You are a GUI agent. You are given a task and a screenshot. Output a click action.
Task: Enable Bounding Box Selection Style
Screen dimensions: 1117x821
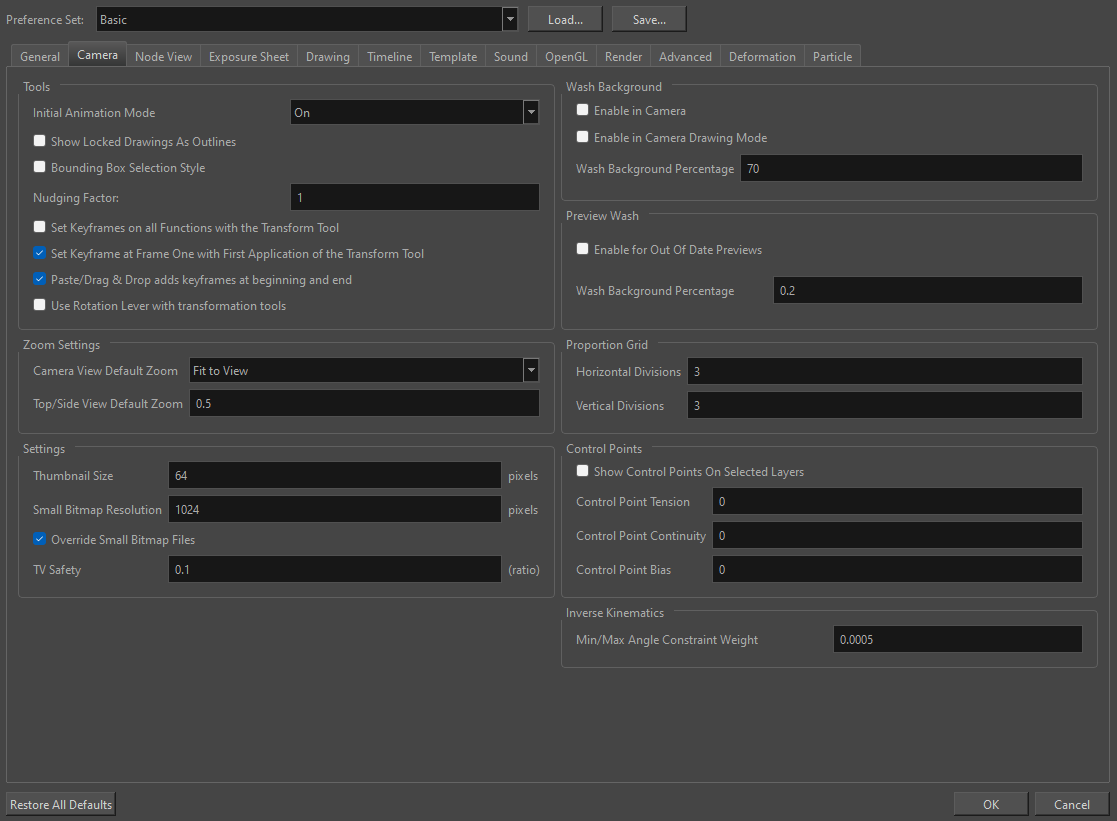39,168
